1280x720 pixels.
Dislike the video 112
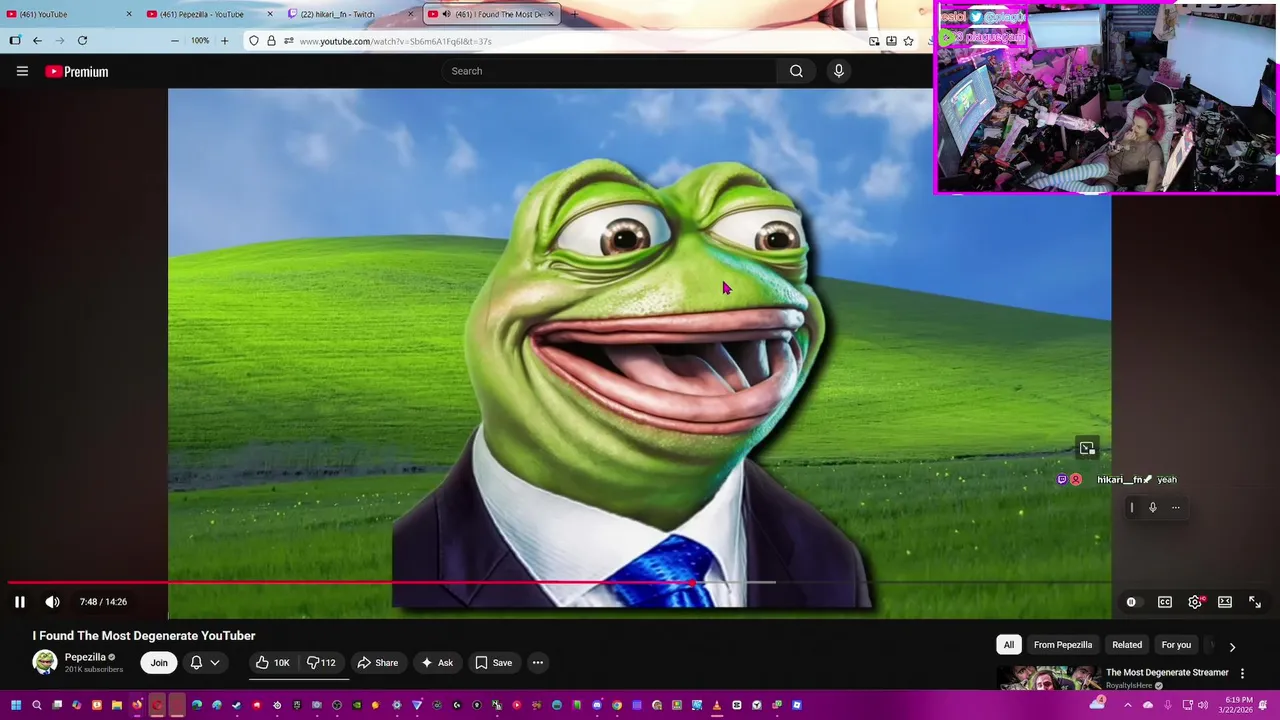[321, 662]
